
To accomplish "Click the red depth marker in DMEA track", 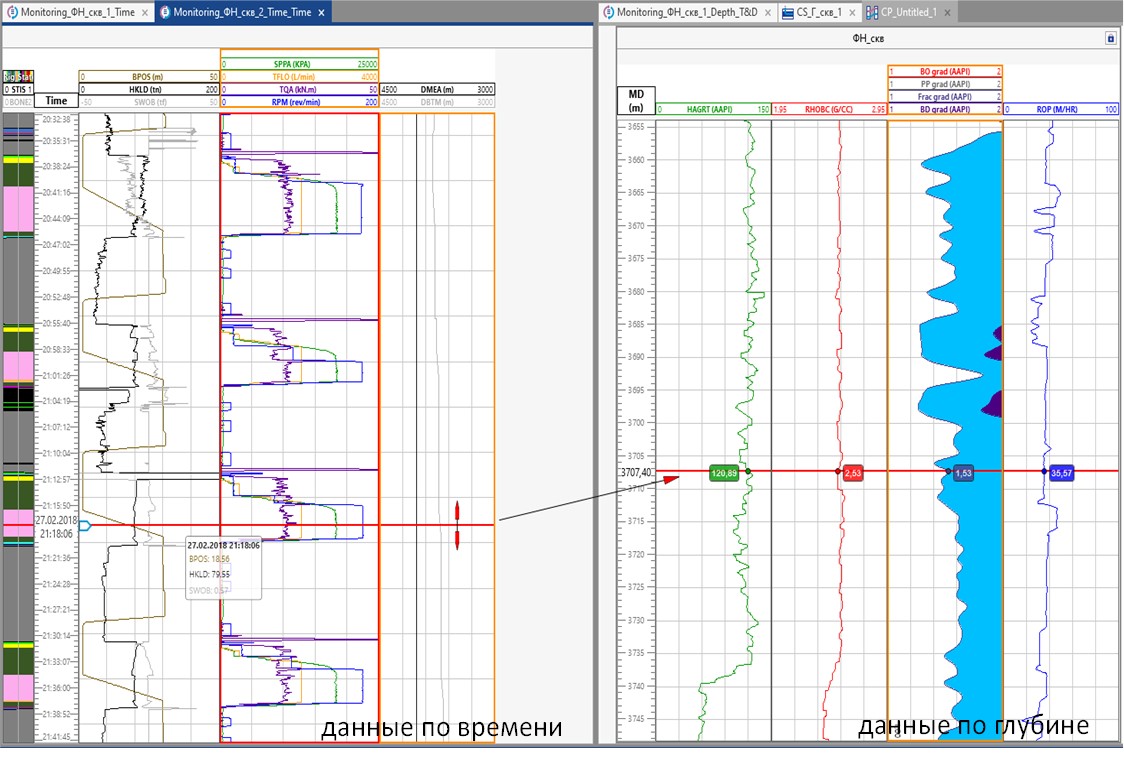I will [x=457, y=526].
